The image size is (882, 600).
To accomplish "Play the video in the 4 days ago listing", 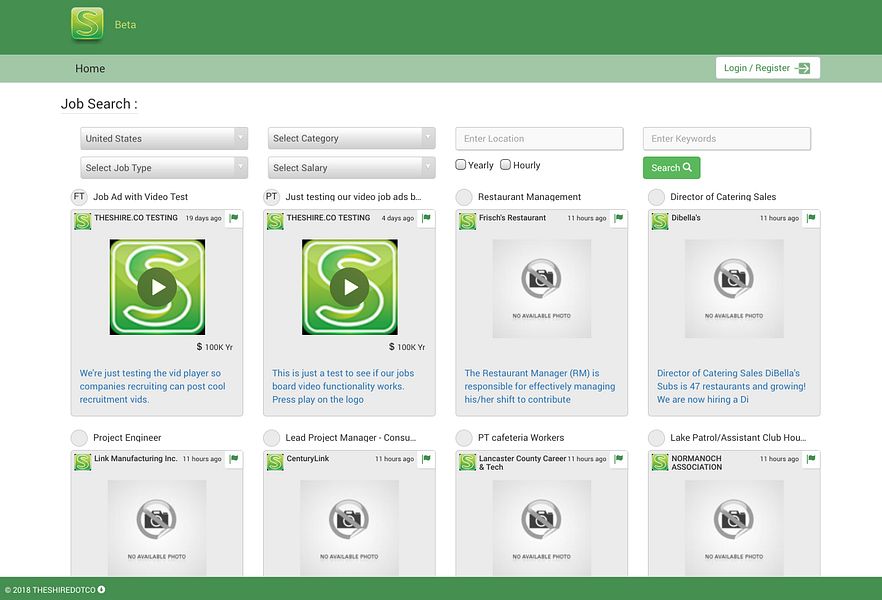I will point(349,287).
